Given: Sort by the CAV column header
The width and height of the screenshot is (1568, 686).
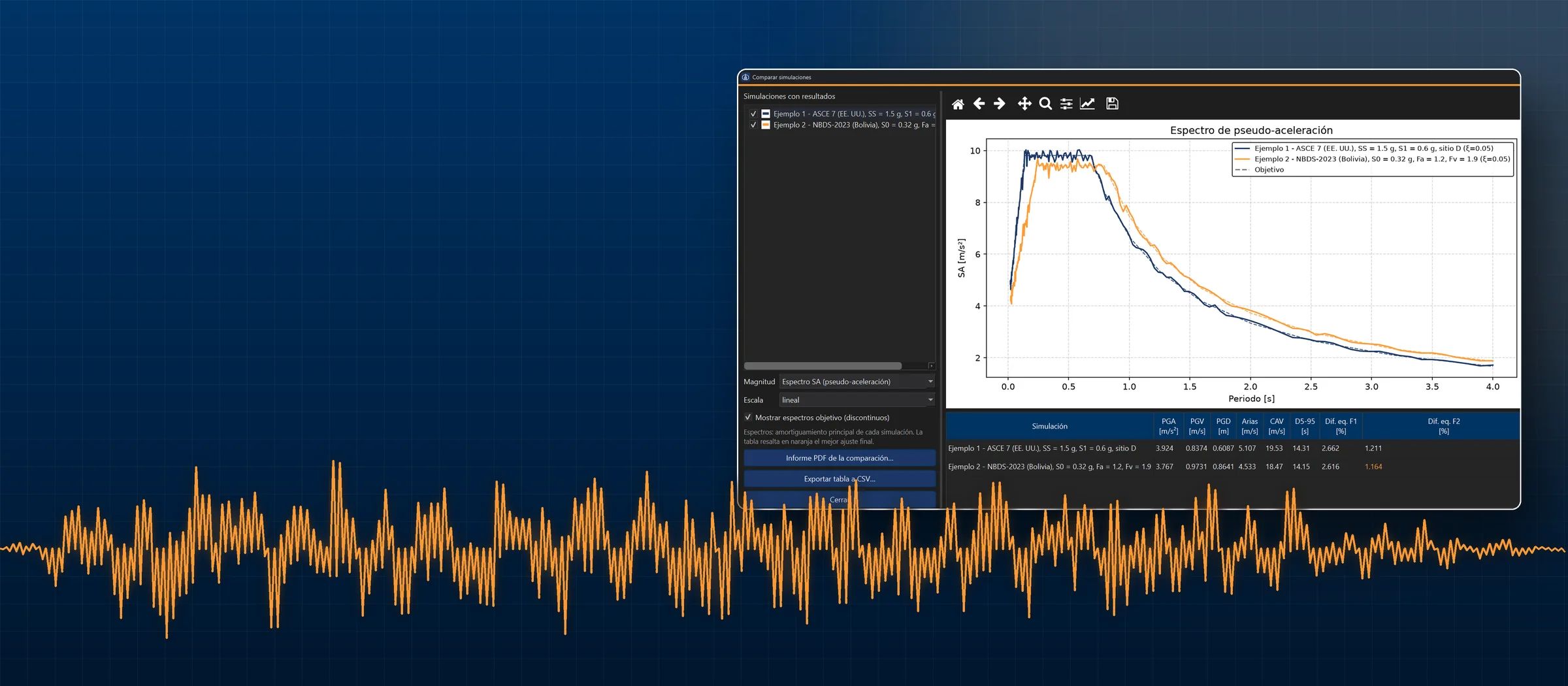Looking at the screenshot, I should [x=1277, y=426].
